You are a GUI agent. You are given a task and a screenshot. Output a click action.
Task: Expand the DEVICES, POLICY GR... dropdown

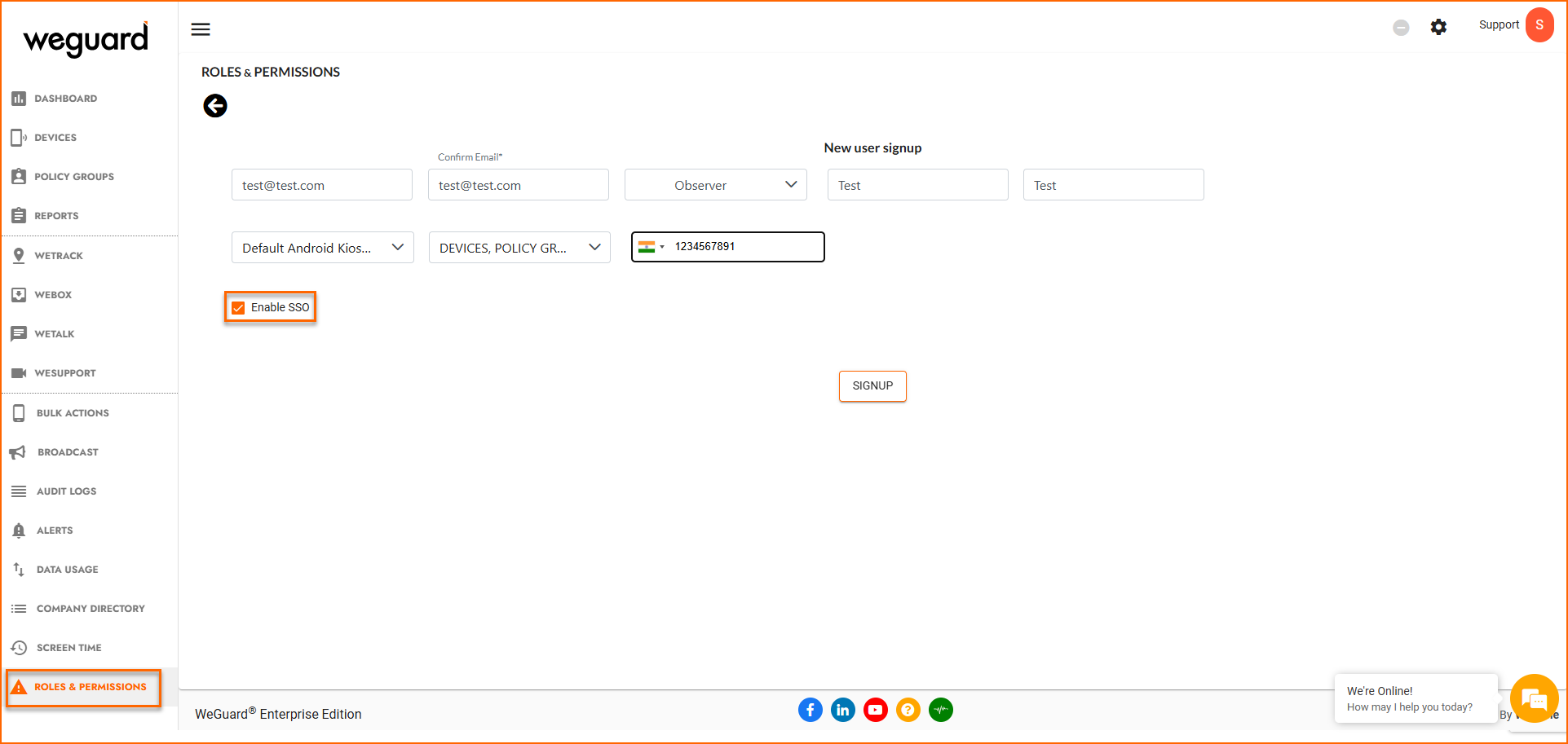(519, 248)
